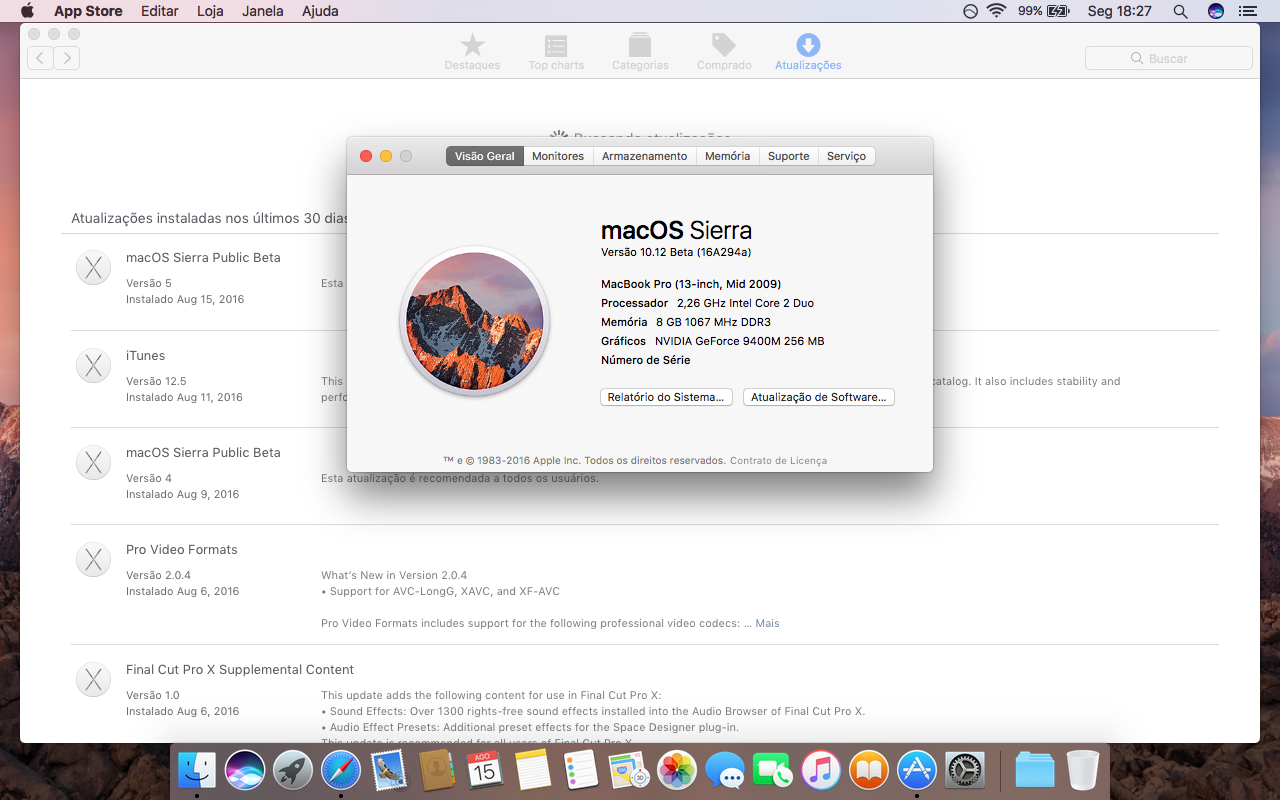The width and height of the screenshot is (1280, 800).
Task: Open Reminders from the Dock
Action: [581, 770]
